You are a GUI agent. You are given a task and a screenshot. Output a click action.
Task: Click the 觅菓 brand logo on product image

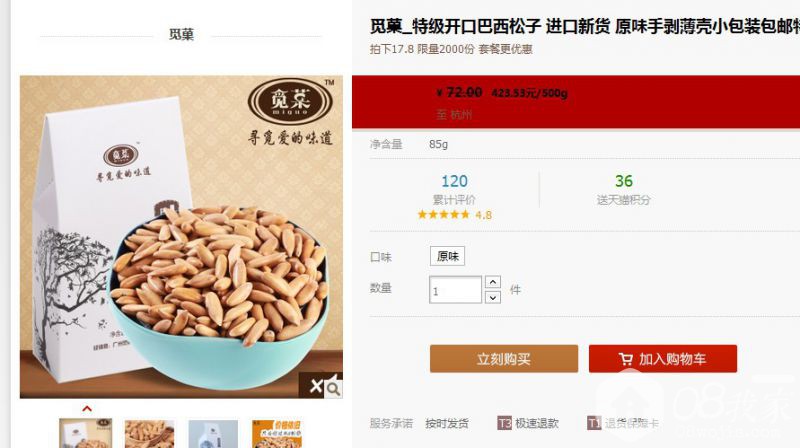[290, 101]
